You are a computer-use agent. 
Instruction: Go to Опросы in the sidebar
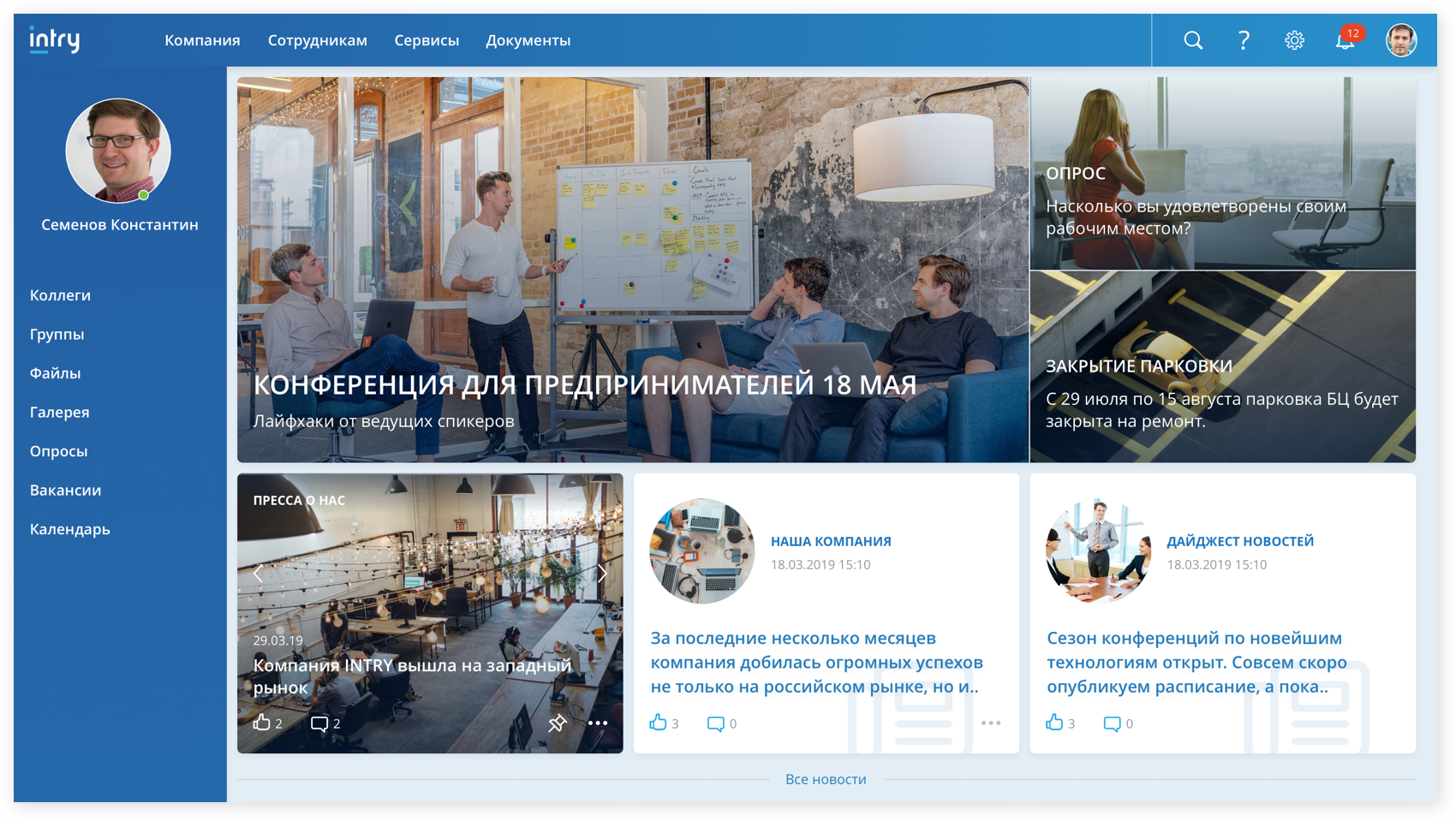[x=57, y=451]
